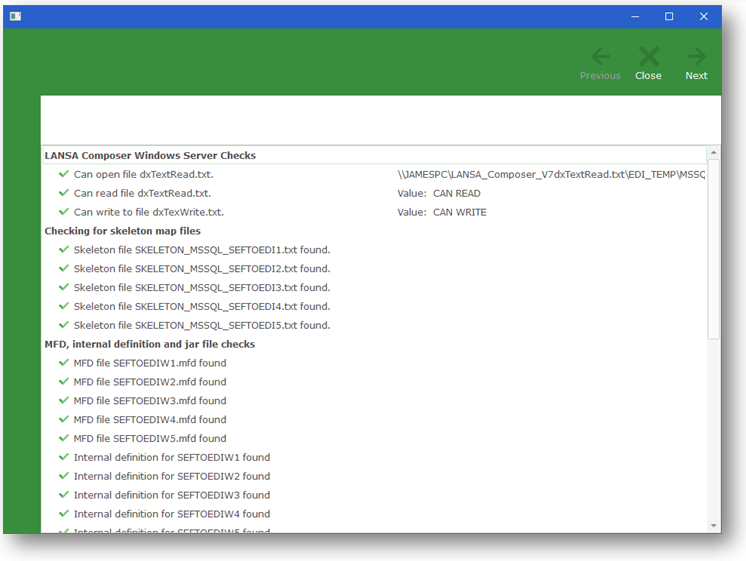This screenshot has height=561, width=746.
Task: Click checkmark beside SKELETON_MSSQL_SEFTOEDI1.txt
Action: tap(64, 249)
